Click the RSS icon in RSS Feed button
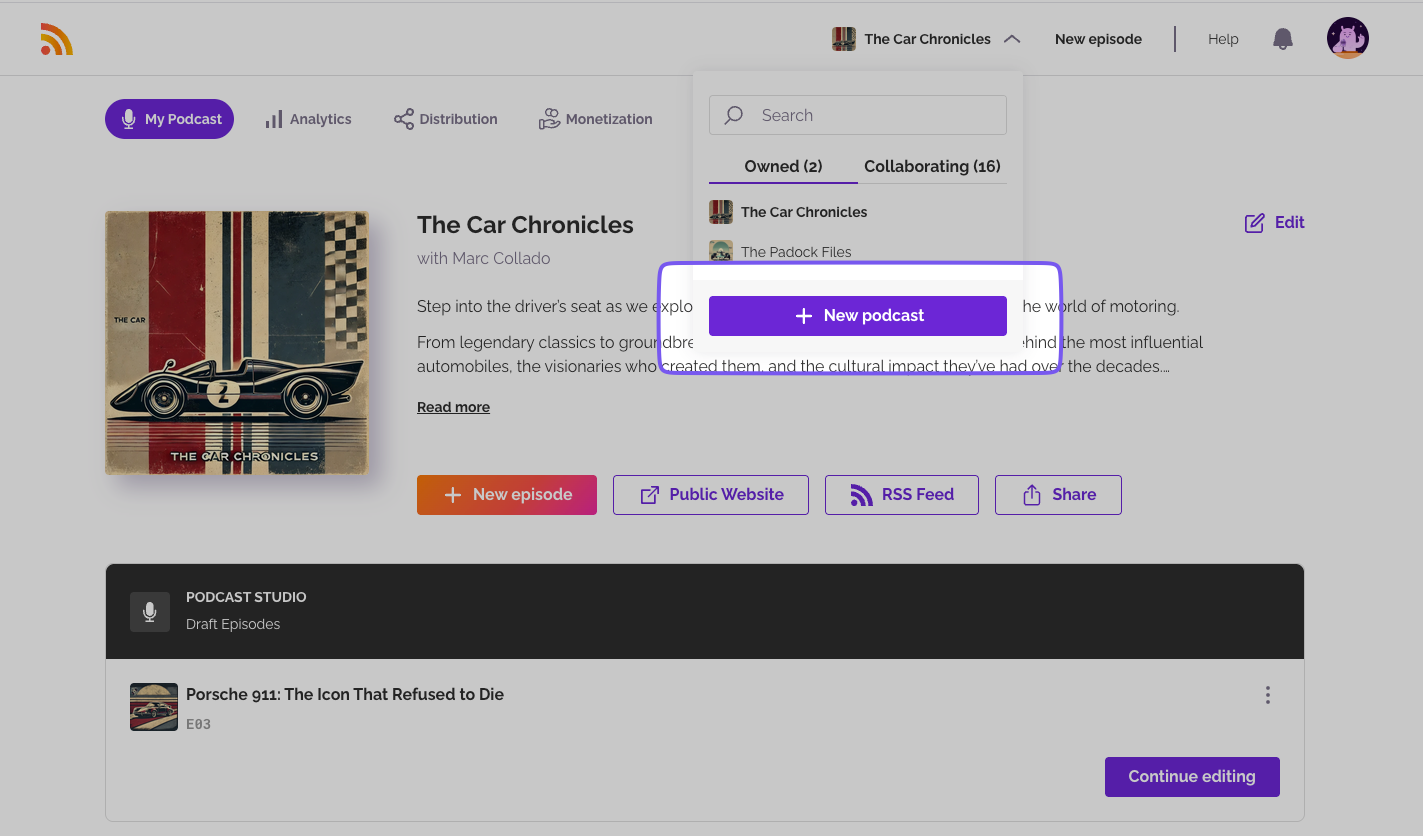The height and width of the screenshot is (836, 1423). 861,495
